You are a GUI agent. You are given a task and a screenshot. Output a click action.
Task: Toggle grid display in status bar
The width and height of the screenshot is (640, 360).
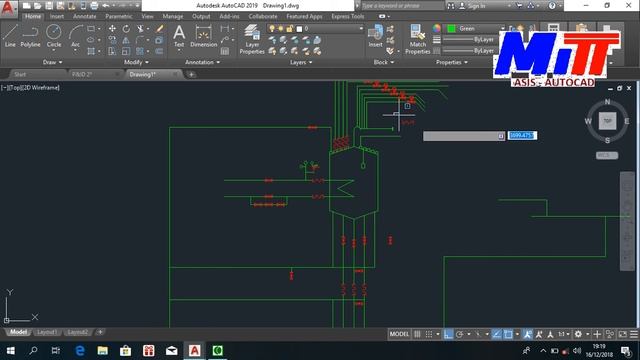[x=417, y=334]
